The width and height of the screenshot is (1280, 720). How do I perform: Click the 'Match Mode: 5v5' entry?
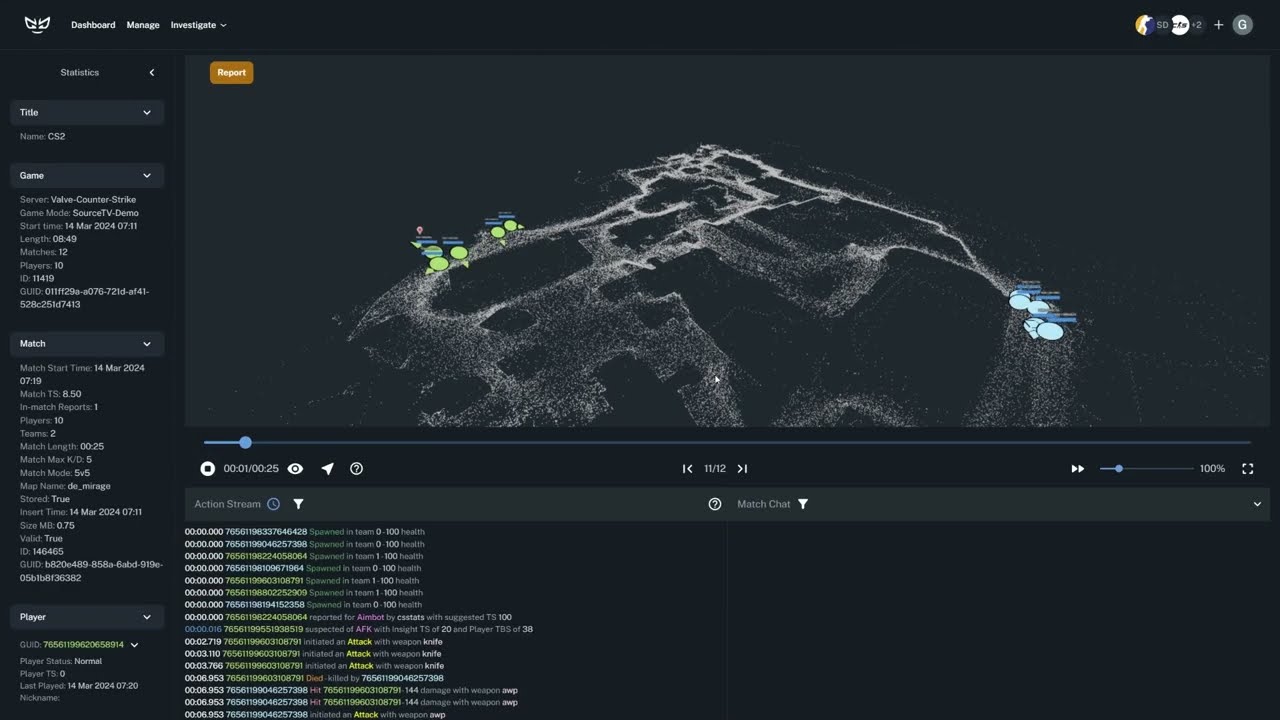click(55, 473)
